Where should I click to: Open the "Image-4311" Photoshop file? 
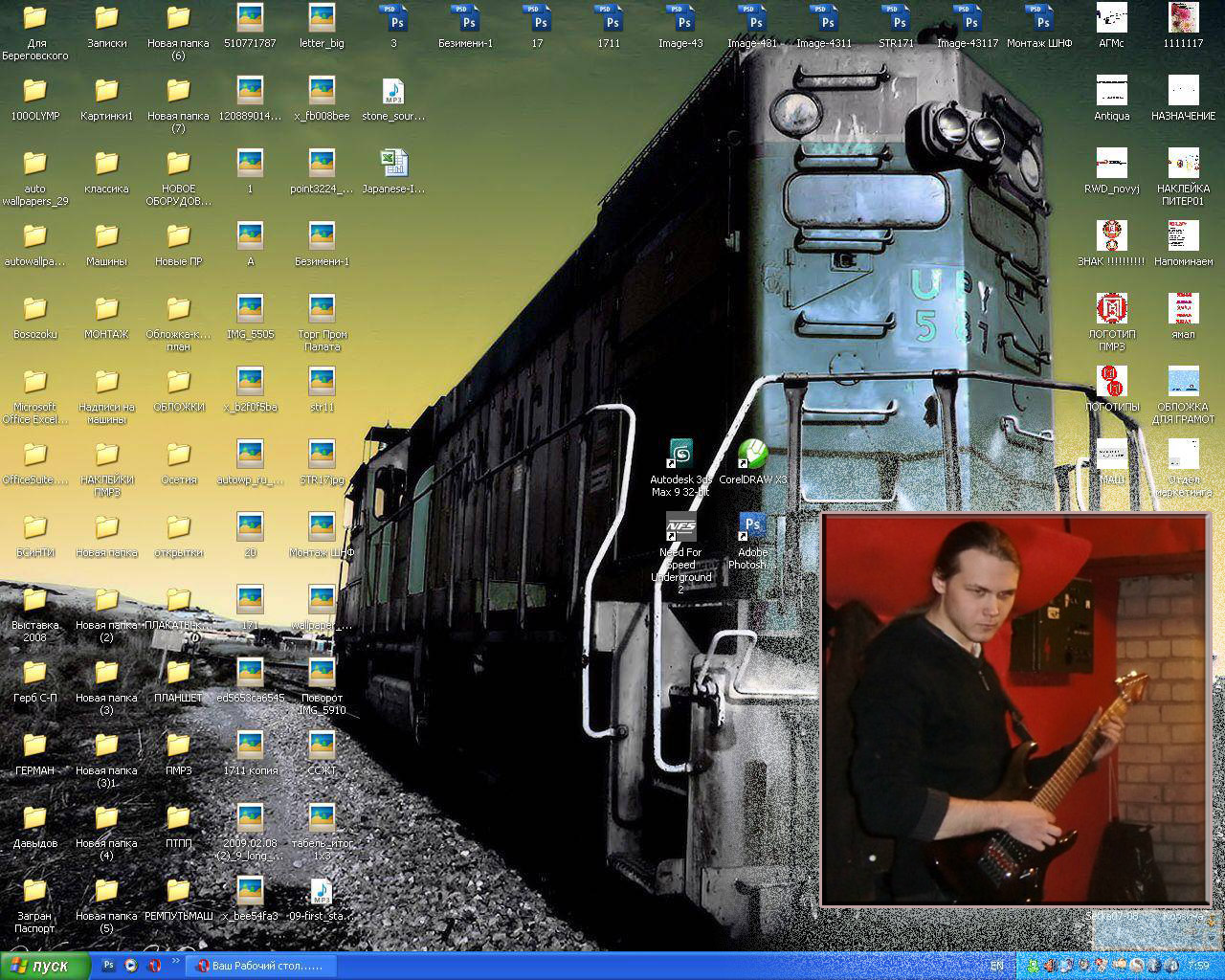(x=823, y=19)
